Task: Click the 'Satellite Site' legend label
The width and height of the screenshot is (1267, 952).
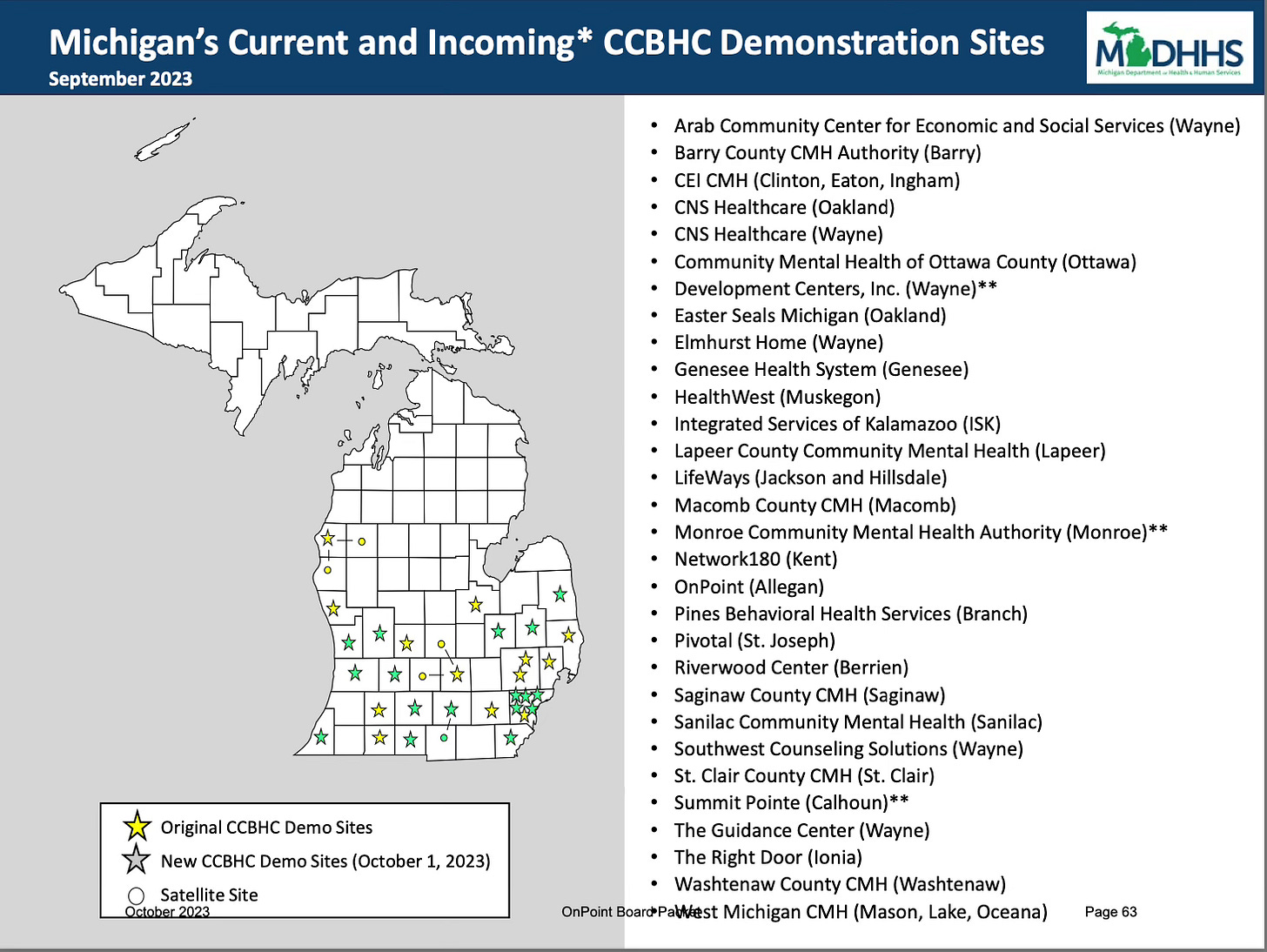Action: click(209, 895)
